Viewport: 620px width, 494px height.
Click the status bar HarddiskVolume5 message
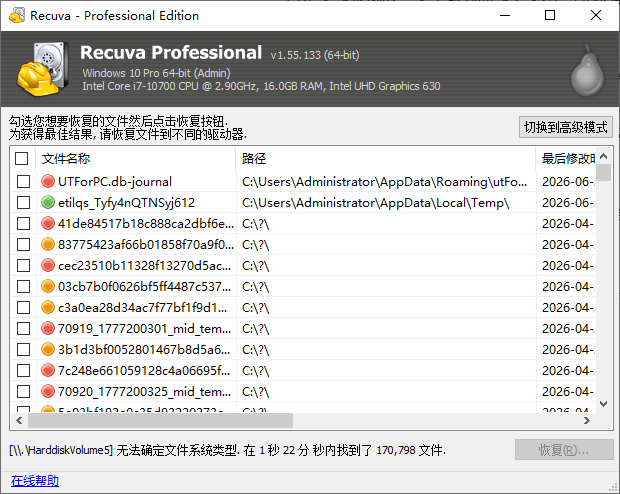tap(227, 450)
